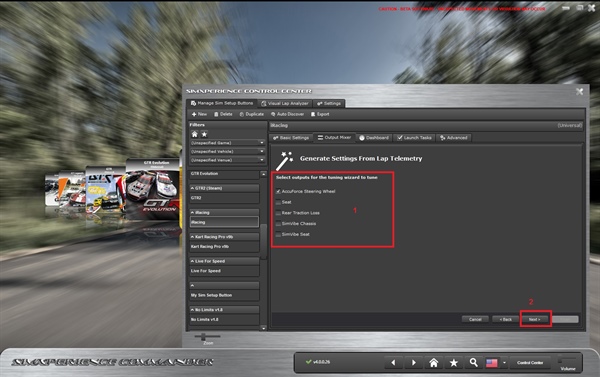This screenshot has height=377, width=600.
Task: Adjust the Zoom slider
Action: 203,336
